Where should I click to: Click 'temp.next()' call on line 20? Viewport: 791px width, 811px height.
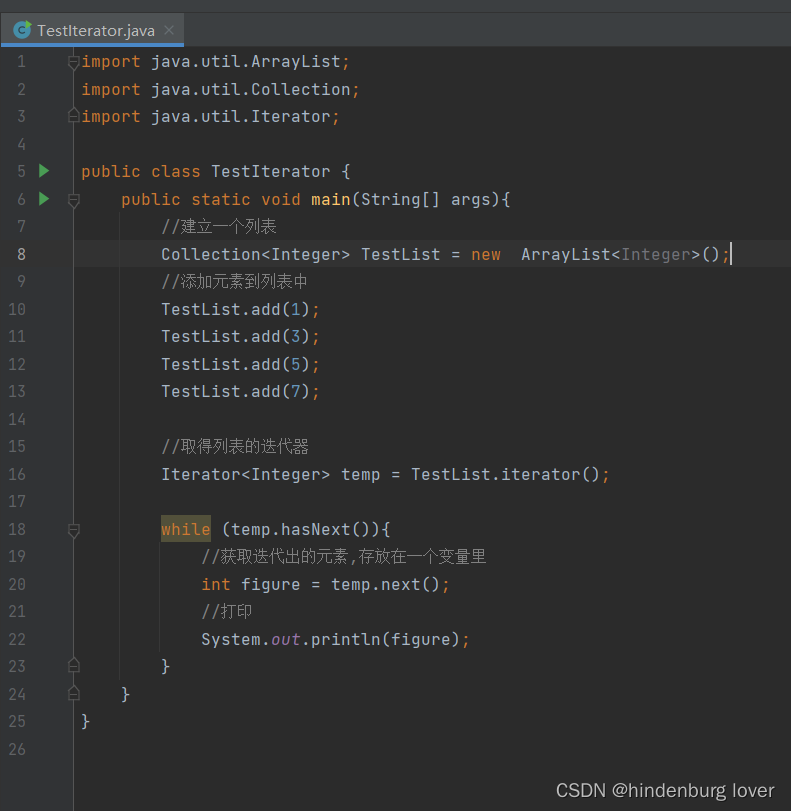(x=385, y=584)
